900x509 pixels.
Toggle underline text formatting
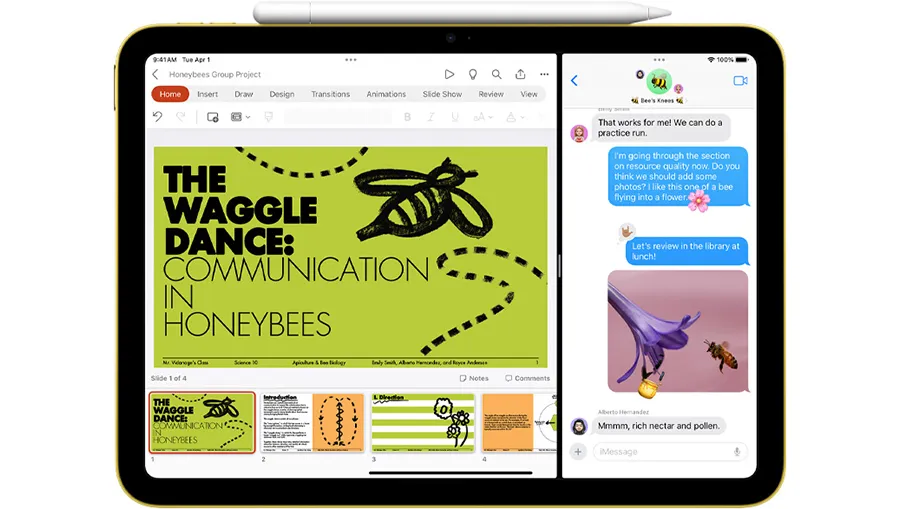pos(456,117)
